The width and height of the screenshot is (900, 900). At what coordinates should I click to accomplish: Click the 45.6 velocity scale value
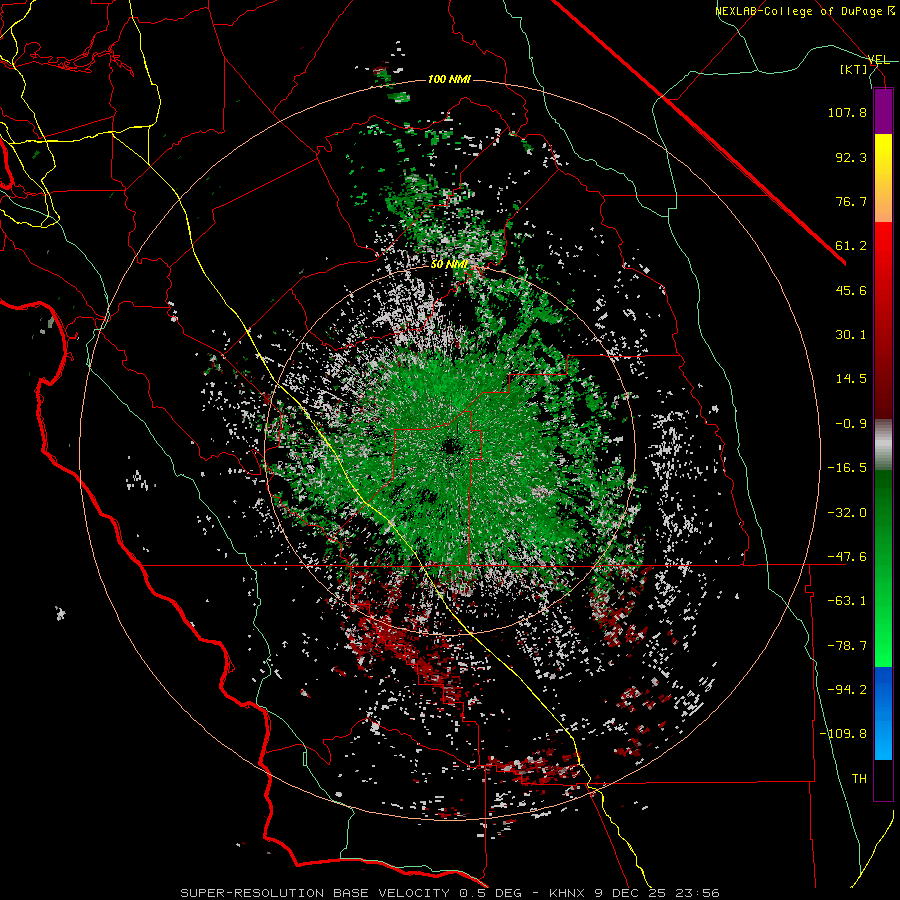851,290
